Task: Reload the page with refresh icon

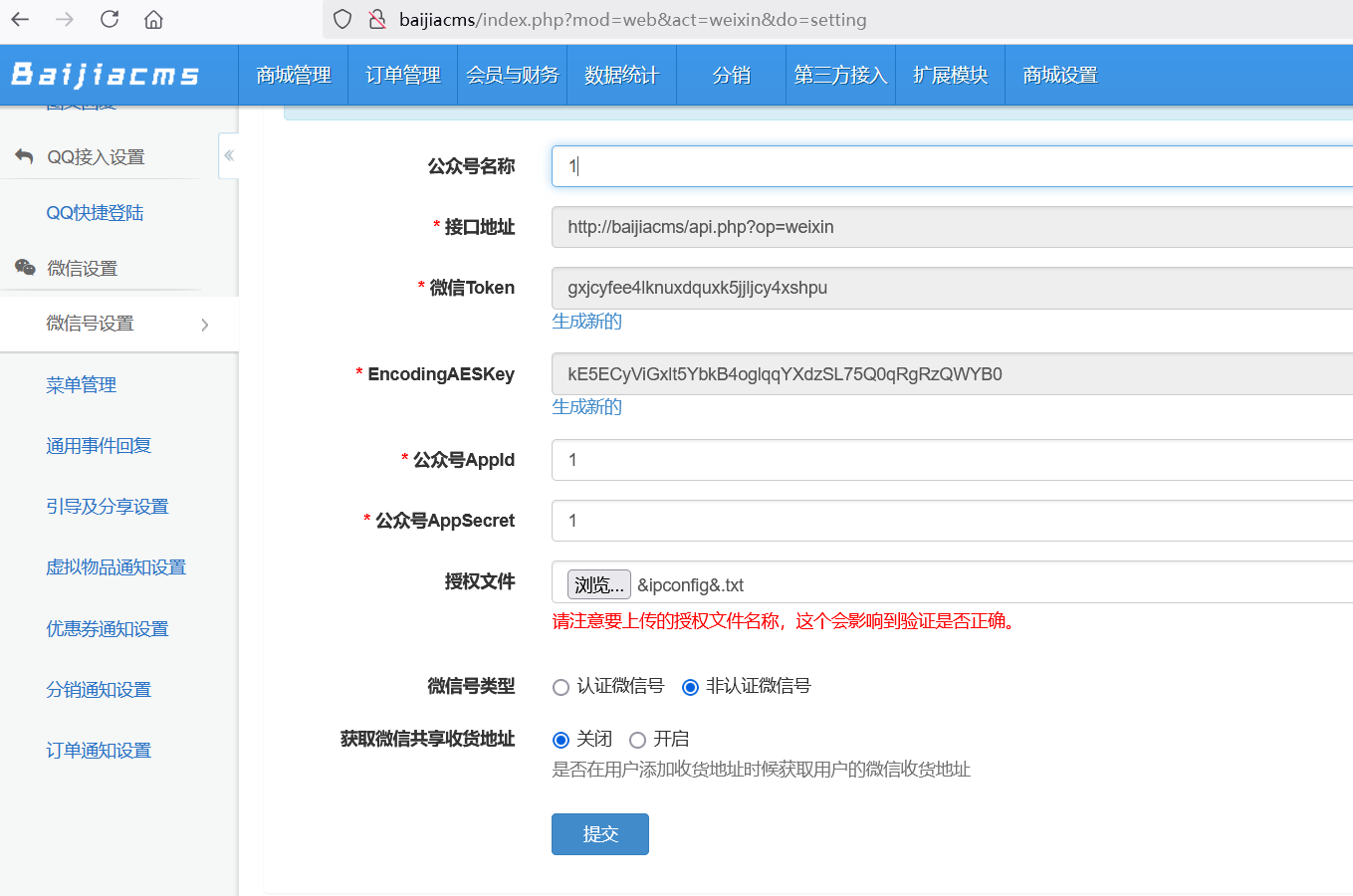Action: click(110, 19)
